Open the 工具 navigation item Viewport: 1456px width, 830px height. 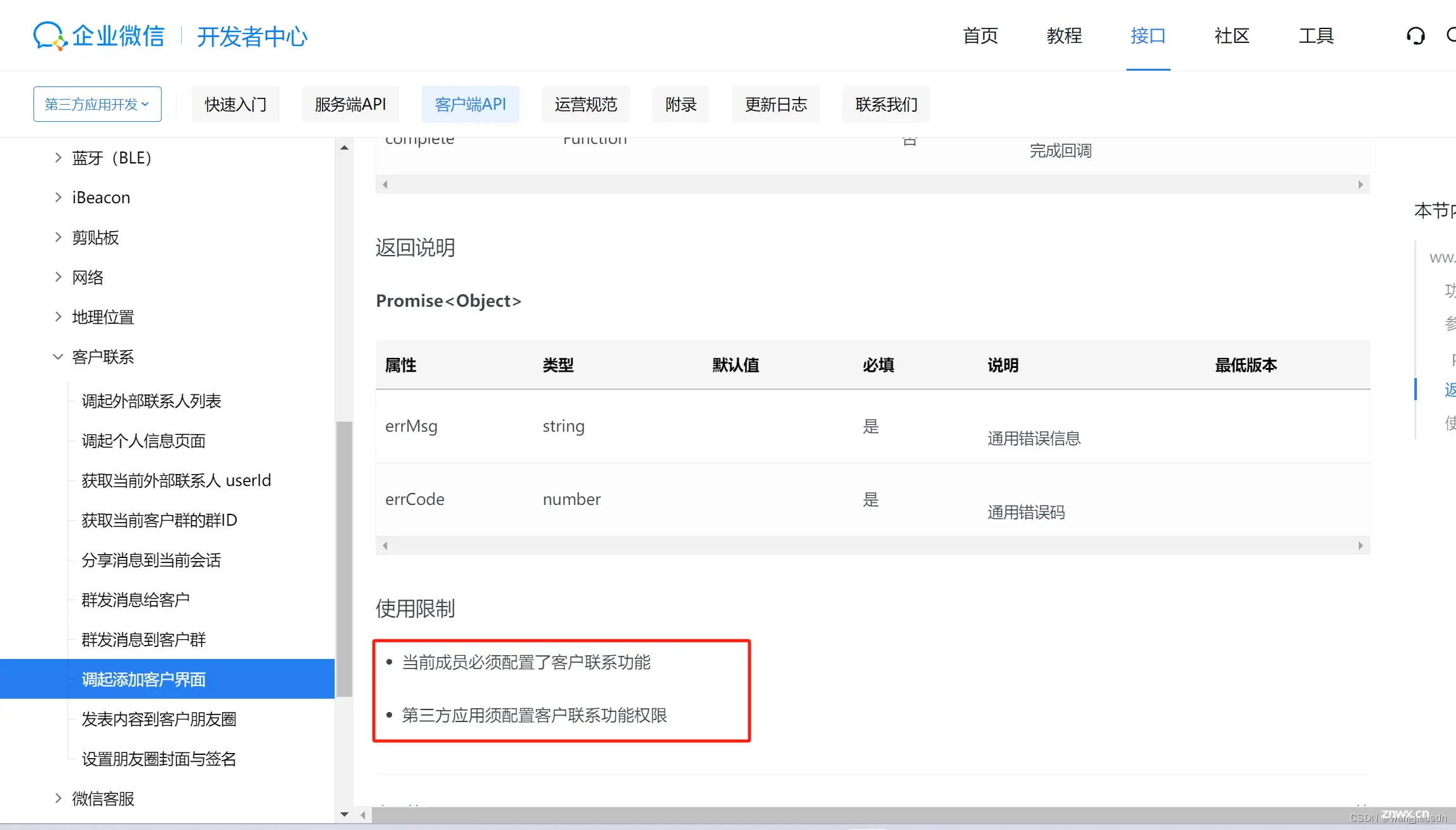coord(1316,36)
